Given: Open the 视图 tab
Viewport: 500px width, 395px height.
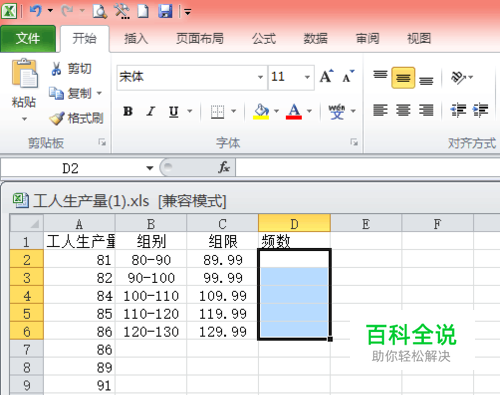Looking at the screenshot, I should click(419, 39).
